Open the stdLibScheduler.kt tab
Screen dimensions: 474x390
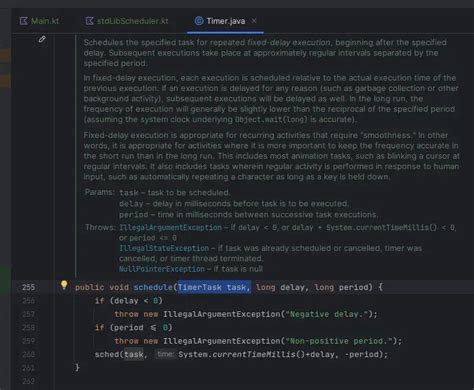click(x=127, y=21)
